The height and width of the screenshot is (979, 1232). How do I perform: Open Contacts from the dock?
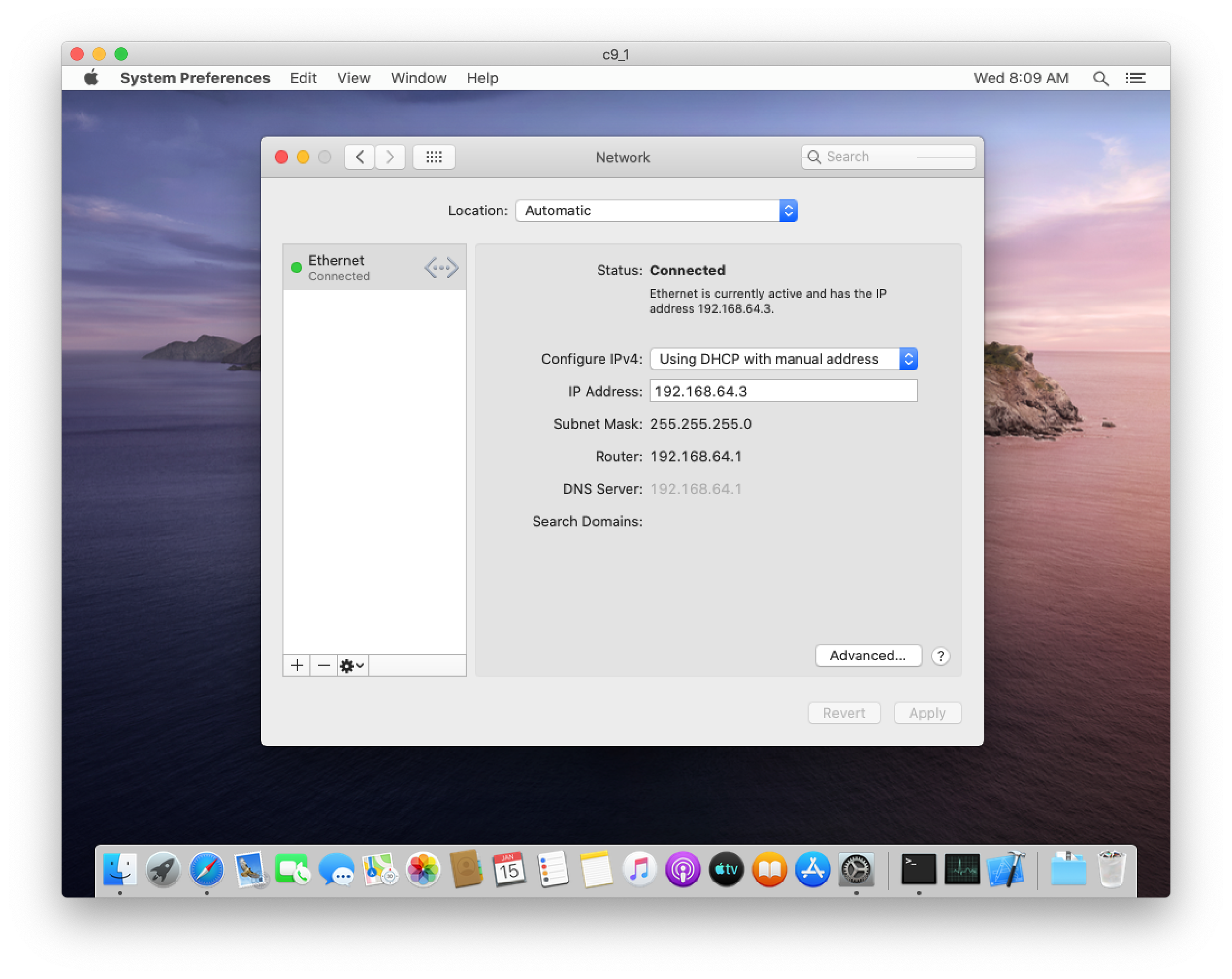466,869
